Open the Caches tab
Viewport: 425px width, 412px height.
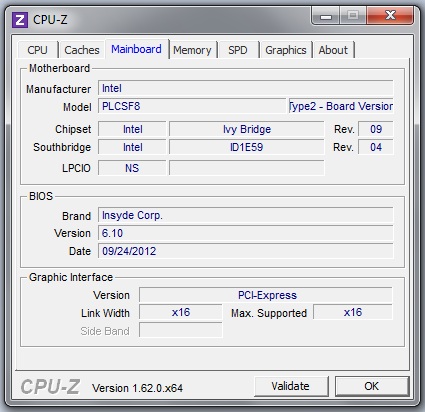(82, 50)
